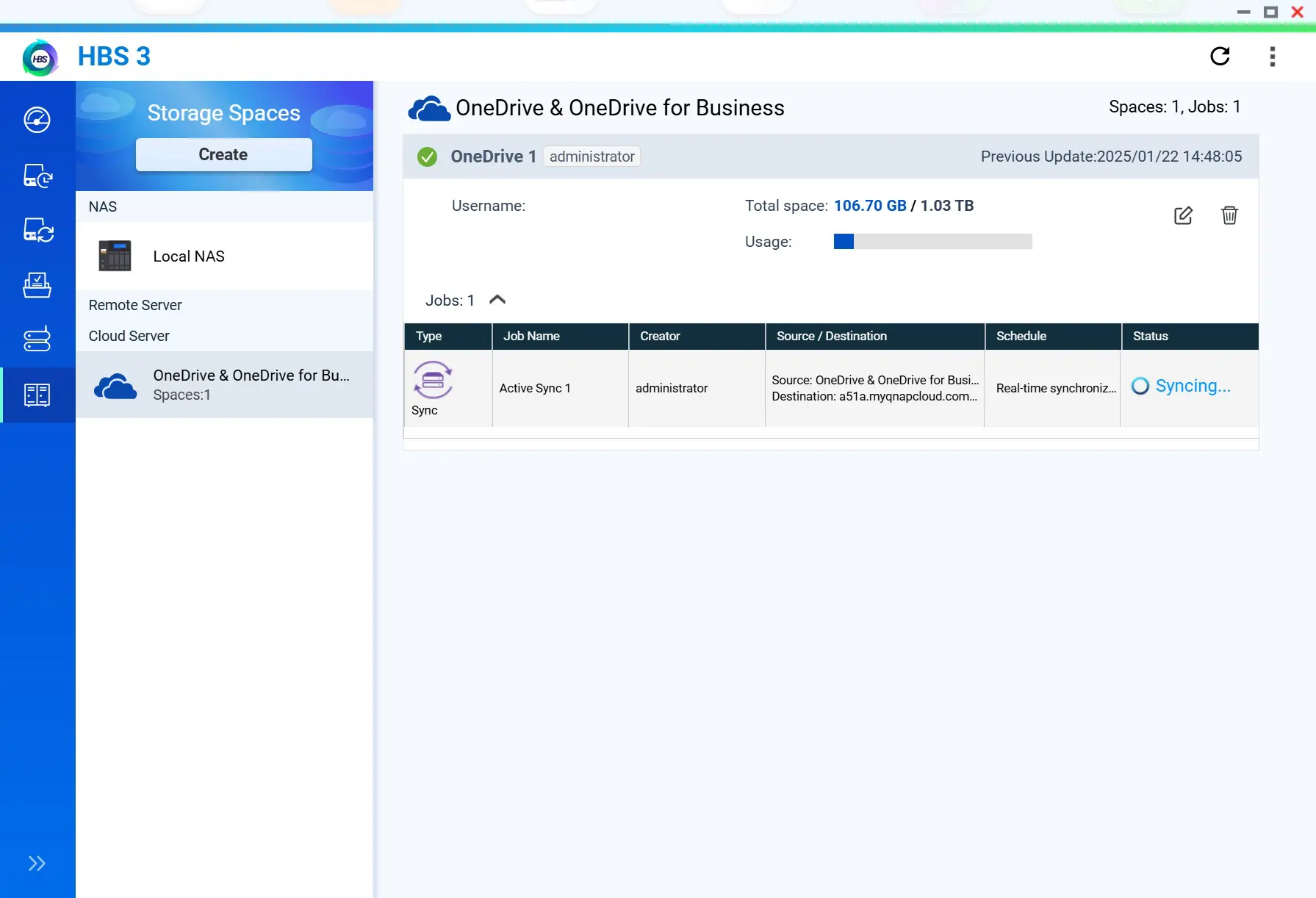Open the Jobs sidebar icon with the checkmark
Viewport: 1316px width, 898px height.
(37, 285)
